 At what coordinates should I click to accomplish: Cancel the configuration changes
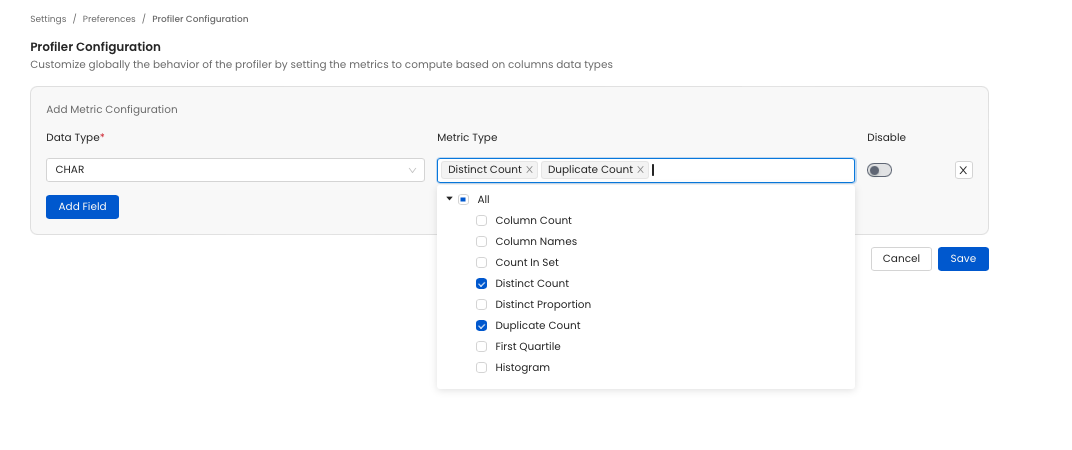point(901,259)
